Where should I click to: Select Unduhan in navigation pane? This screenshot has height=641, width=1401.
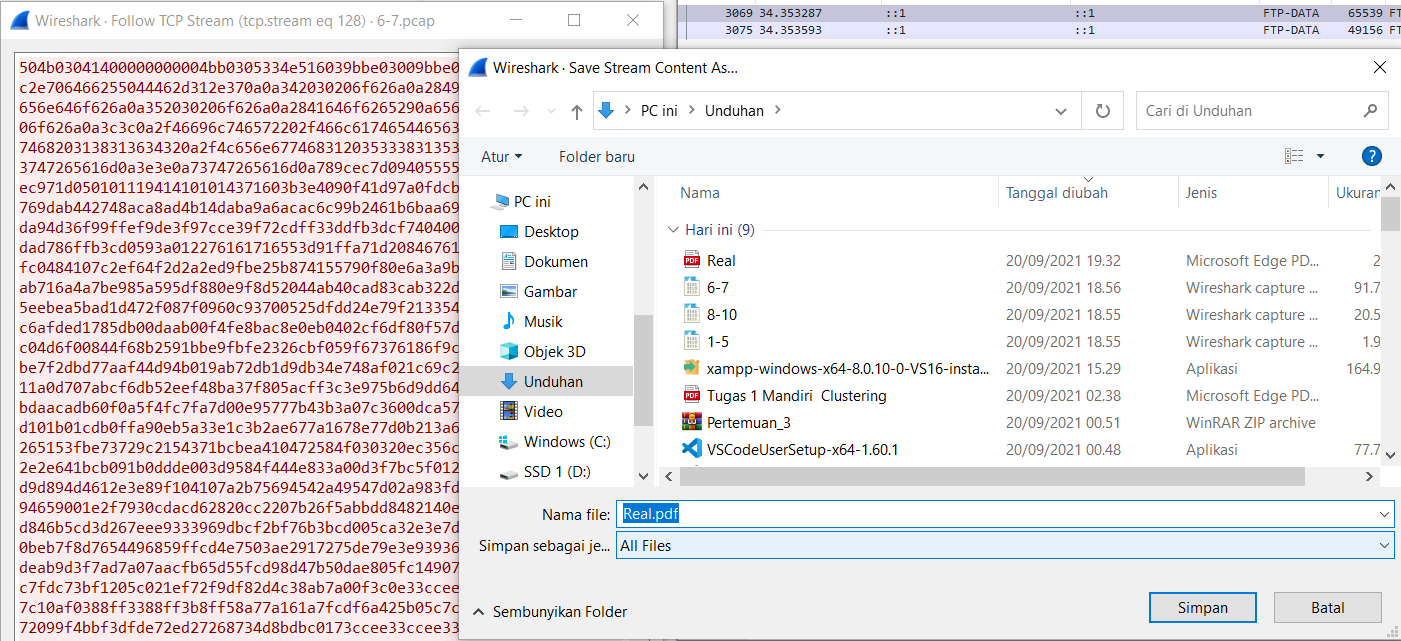[553, 381]
